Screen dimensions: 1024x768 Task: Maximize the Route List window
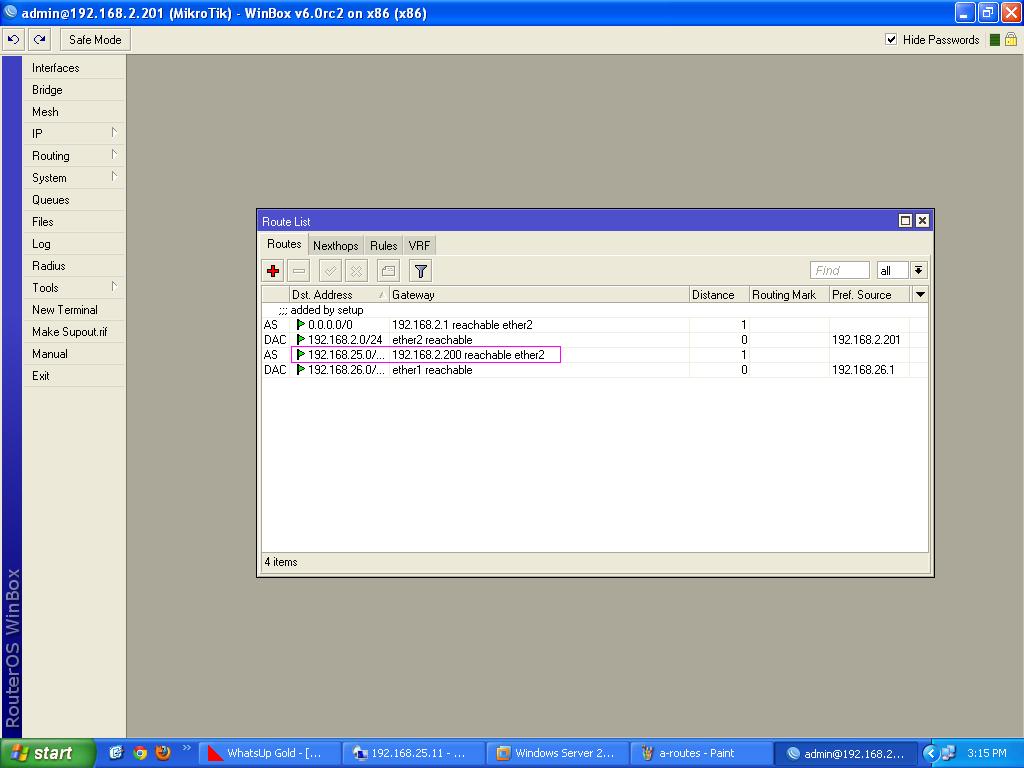pyautogui.click(x=905, y=221)
